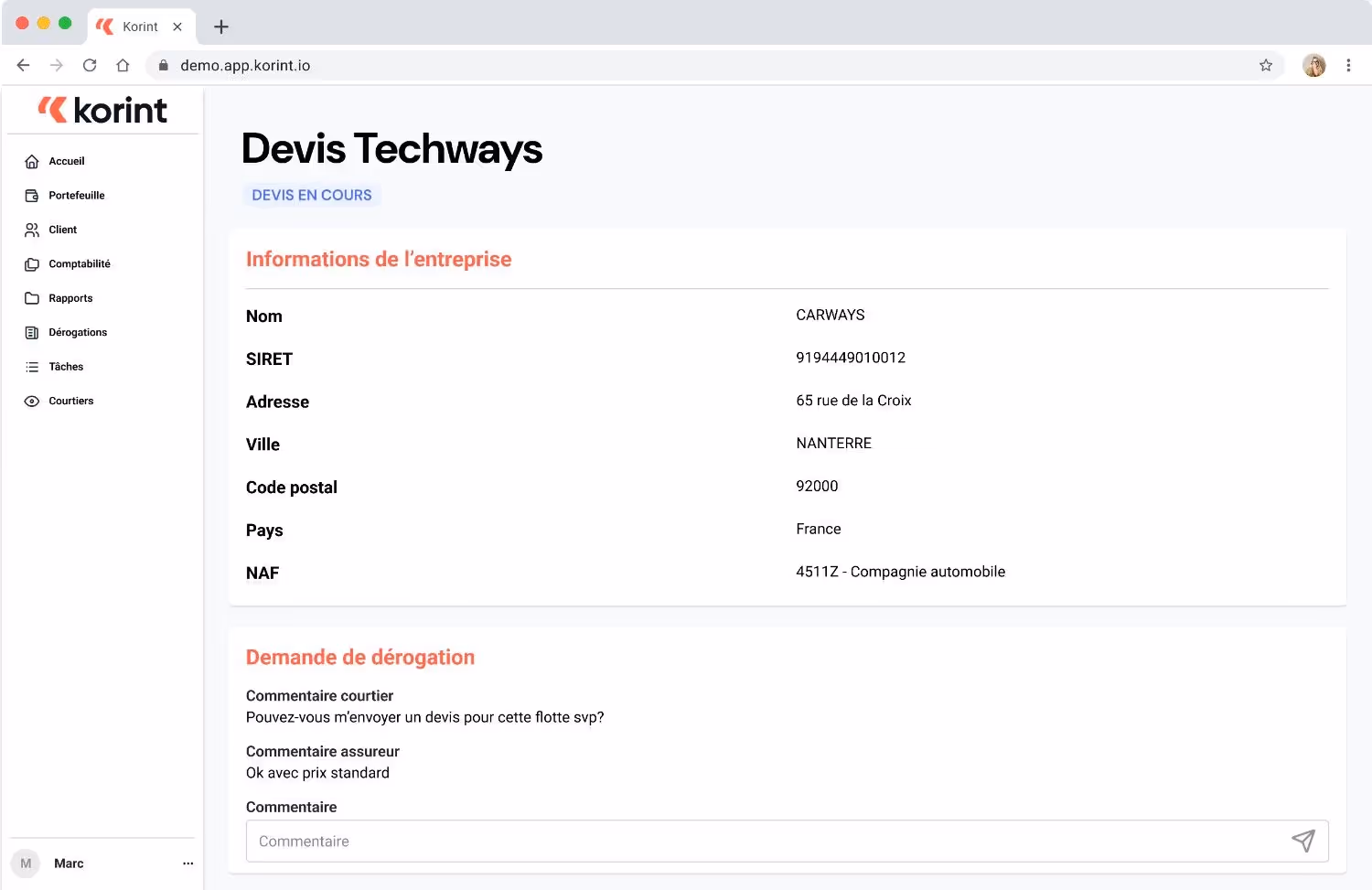Go to Accueil menu item

coord(67,161)
